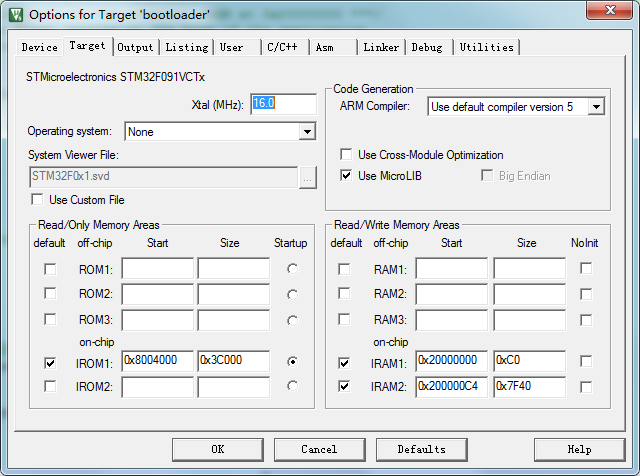
Task: Click the Keil uVision icon in title bar
Action: 16,15
